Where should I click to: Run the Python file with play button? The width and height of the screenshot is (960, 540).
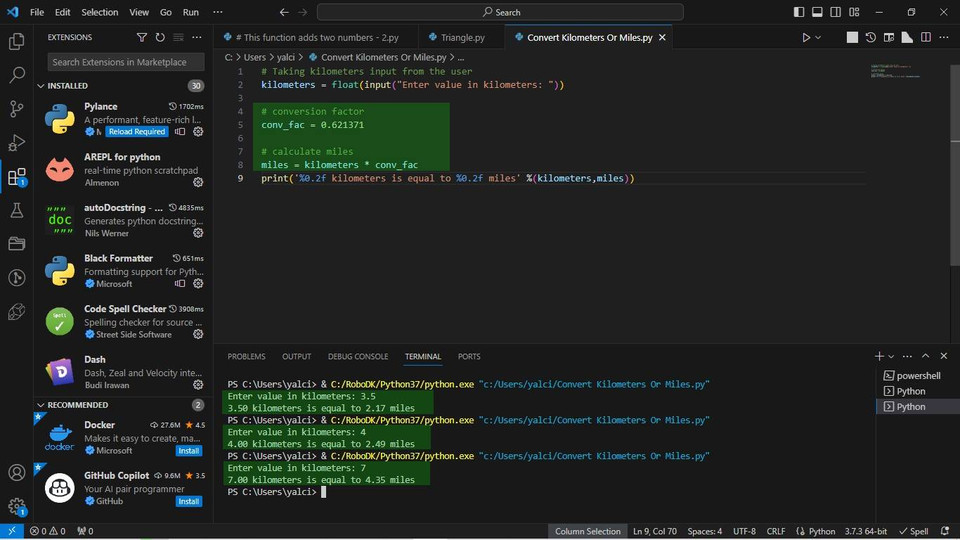(x=806, y=37)
